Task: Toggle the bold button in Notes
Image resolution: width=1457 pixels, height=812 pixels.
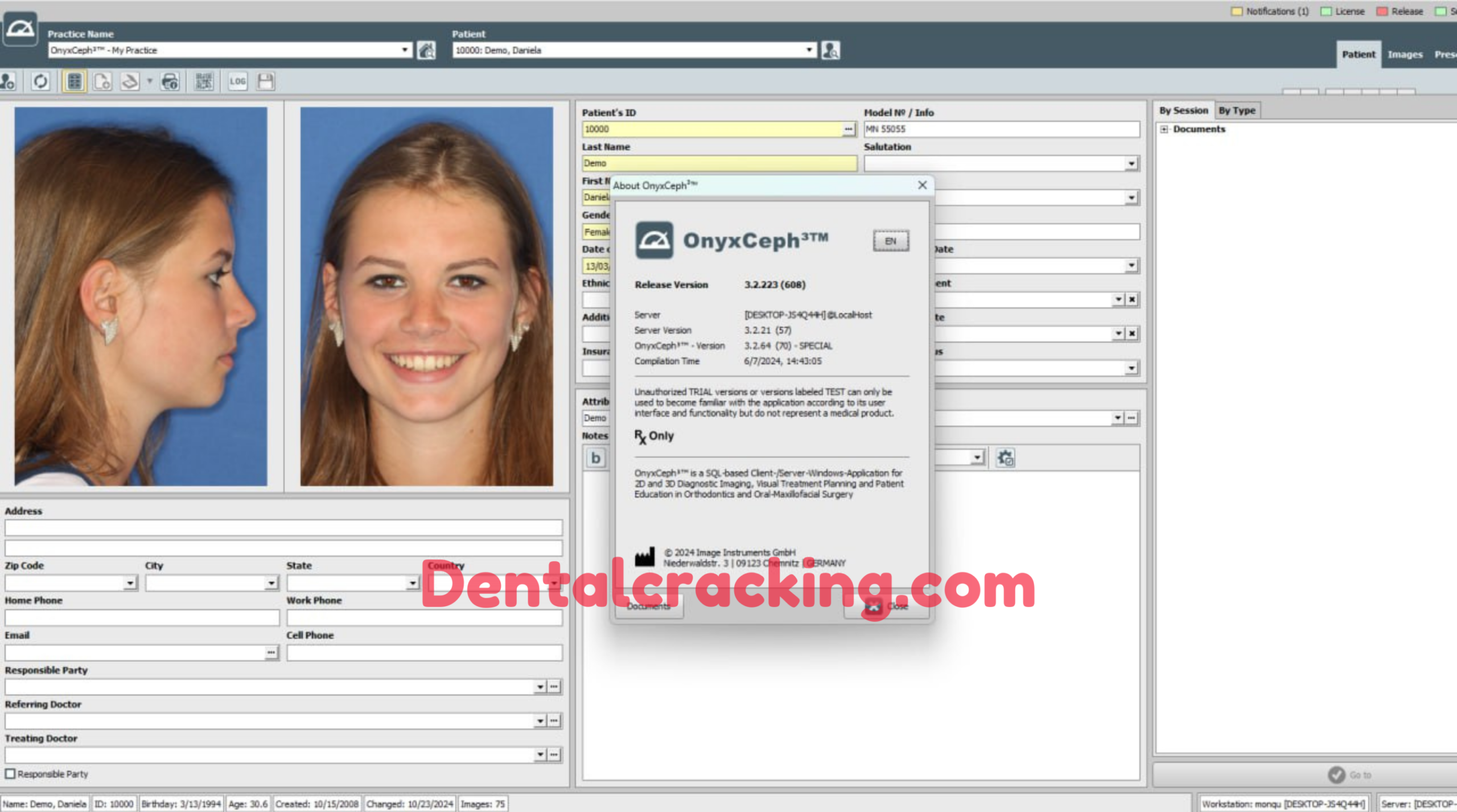Action: [595, 458]
